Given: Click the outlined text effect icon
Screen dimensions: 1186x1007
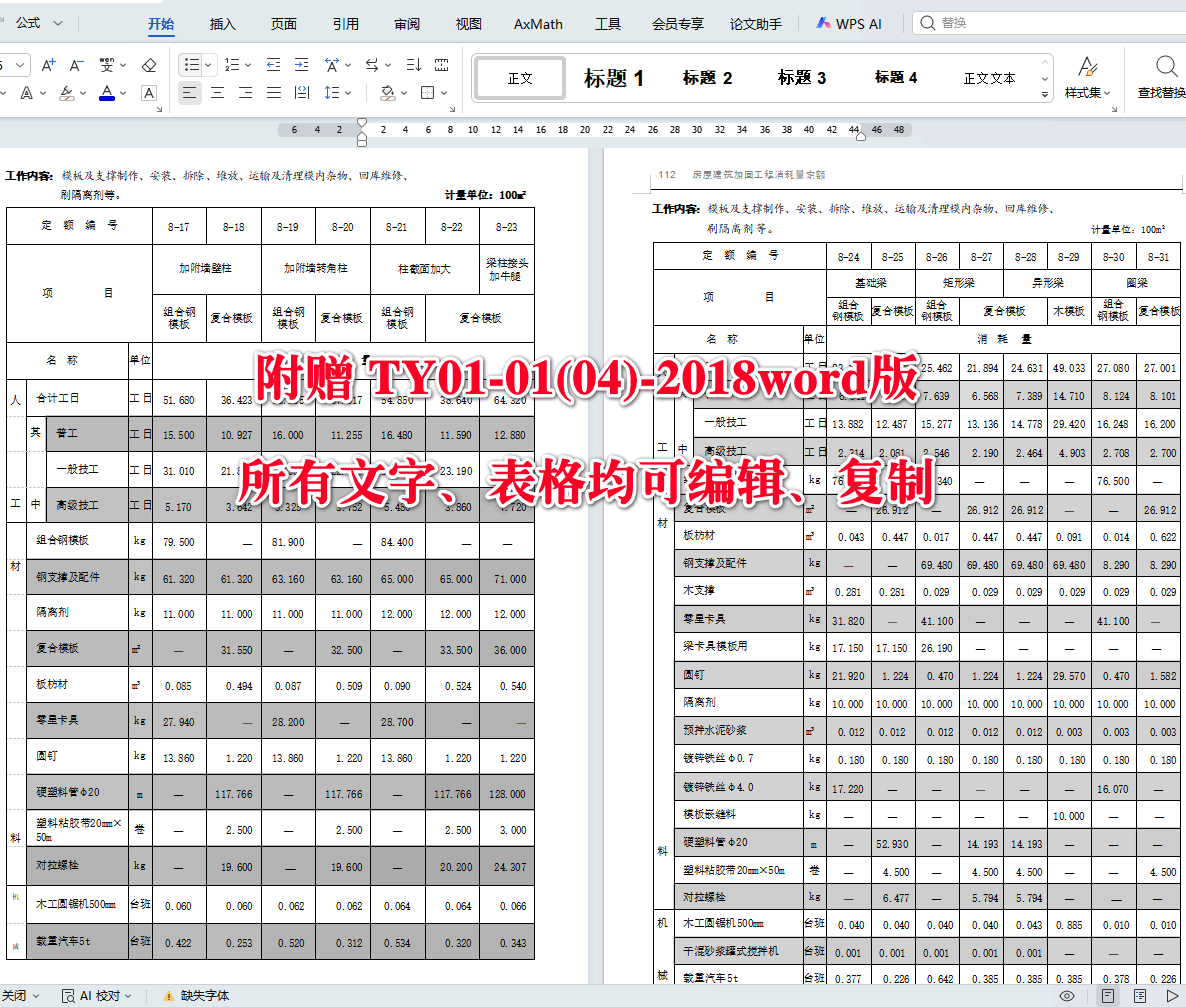Looking at the screenshot, I should tap(26, 93).
